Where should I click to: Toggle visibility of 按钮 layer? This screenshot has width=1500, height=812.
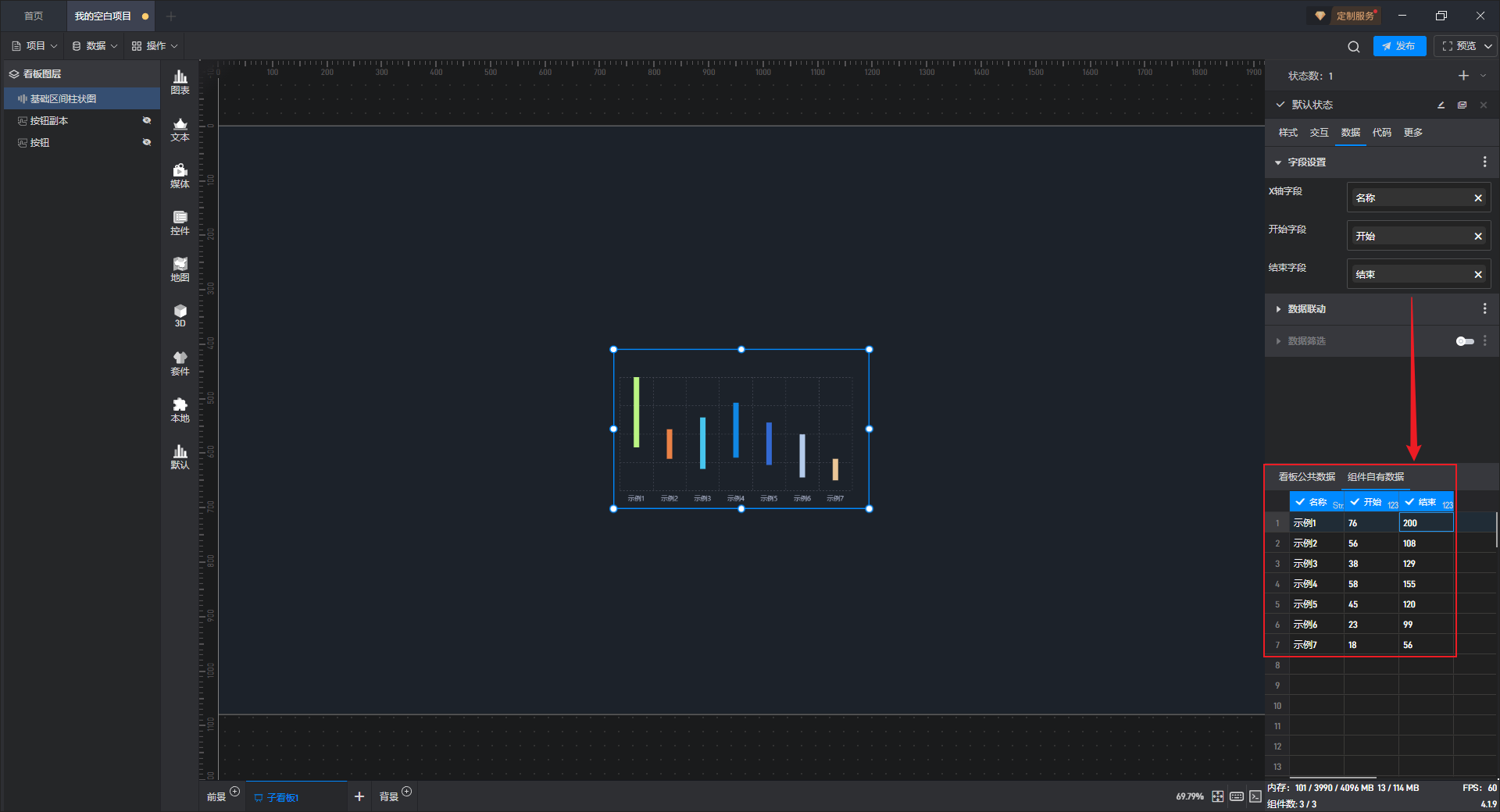point(146,142)
